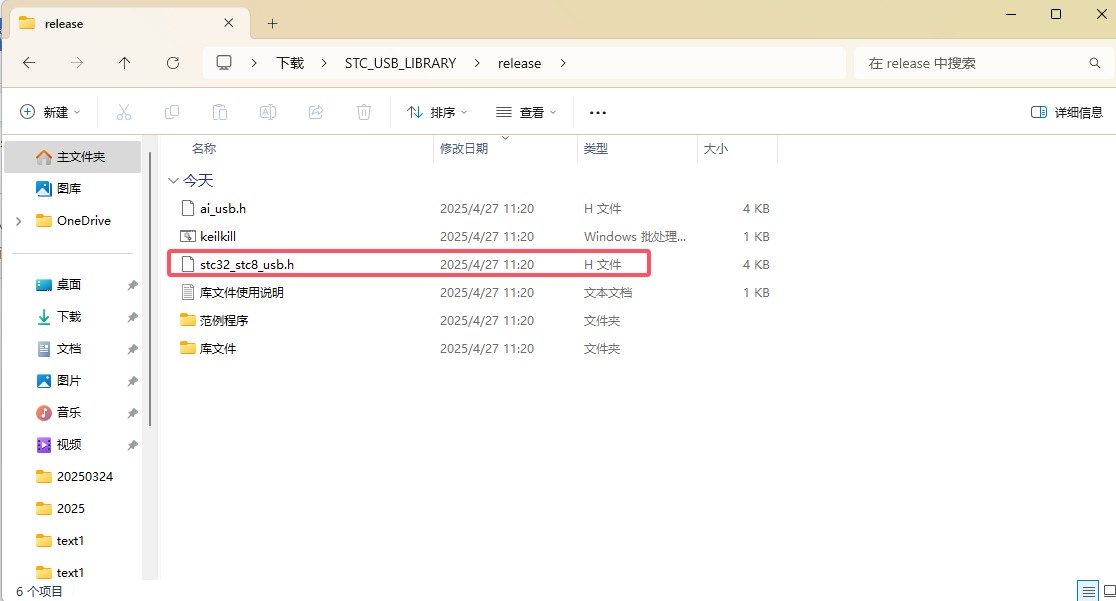The width and height of the screenshot is (1116, 601).
Task: Open the See more three-dots menu
Action: (598, 113)
